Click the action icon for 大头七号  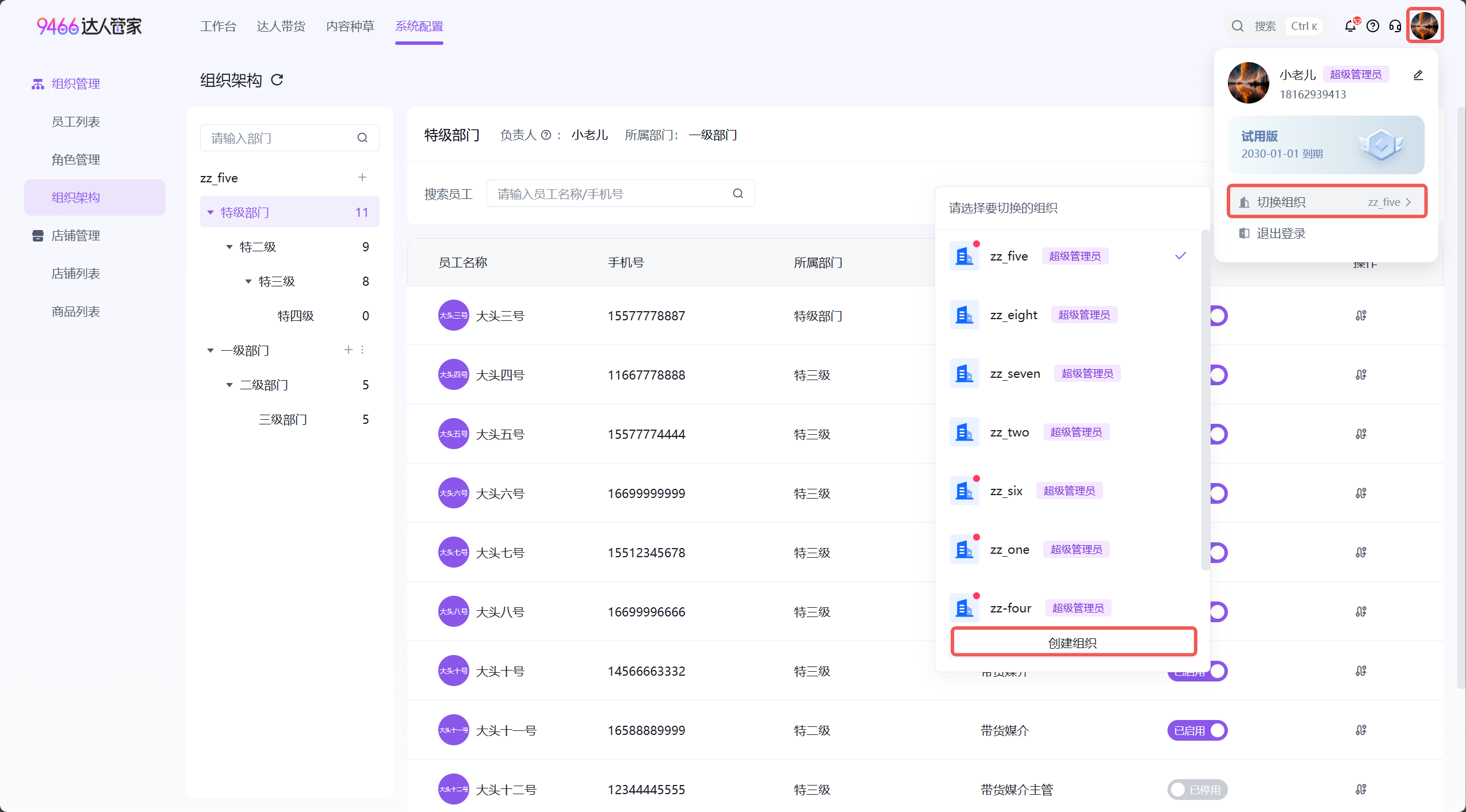click(x=1361, y=553)
